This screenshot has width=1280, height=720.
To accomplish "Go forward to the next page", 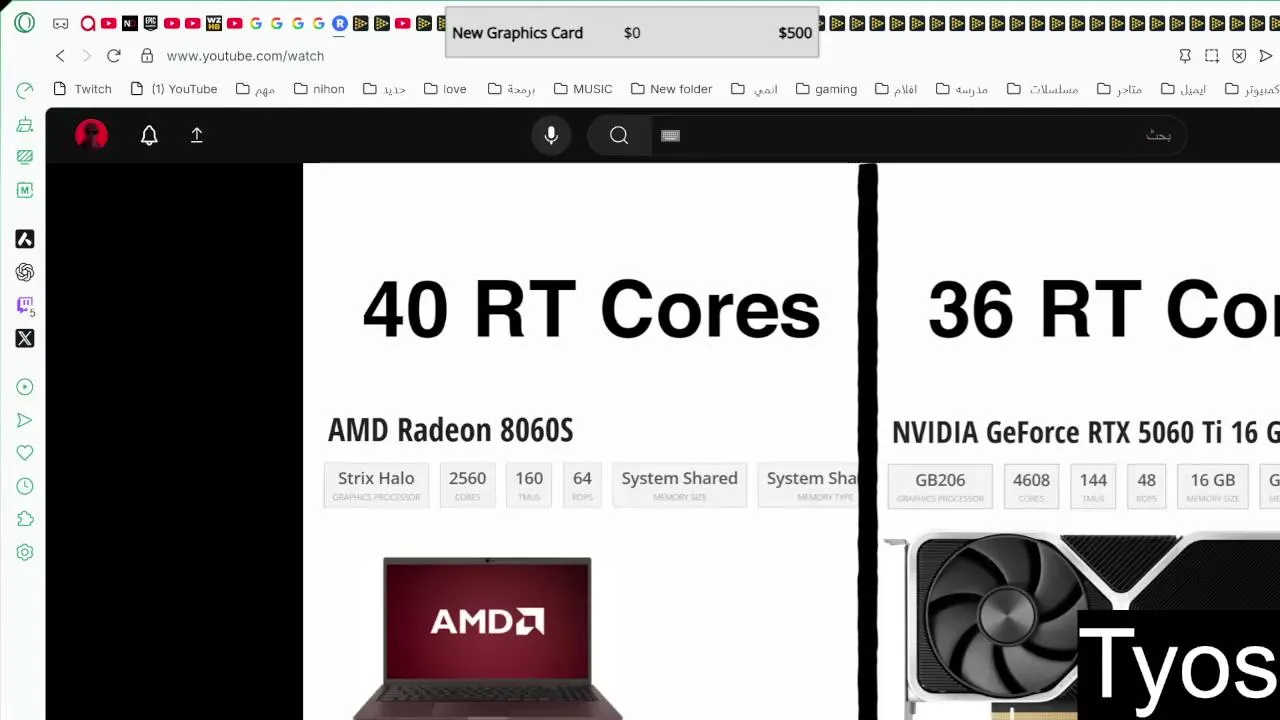I will click(x=86, y=56).
